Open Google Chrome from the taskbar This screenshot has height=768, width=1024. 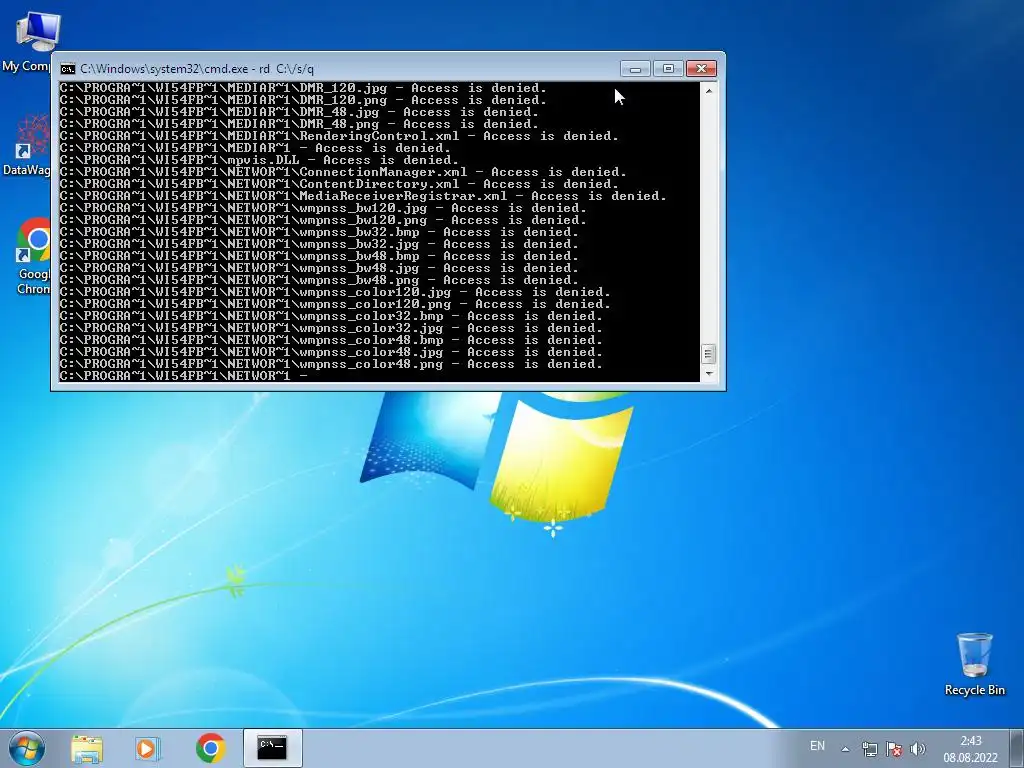click(210, 748)
